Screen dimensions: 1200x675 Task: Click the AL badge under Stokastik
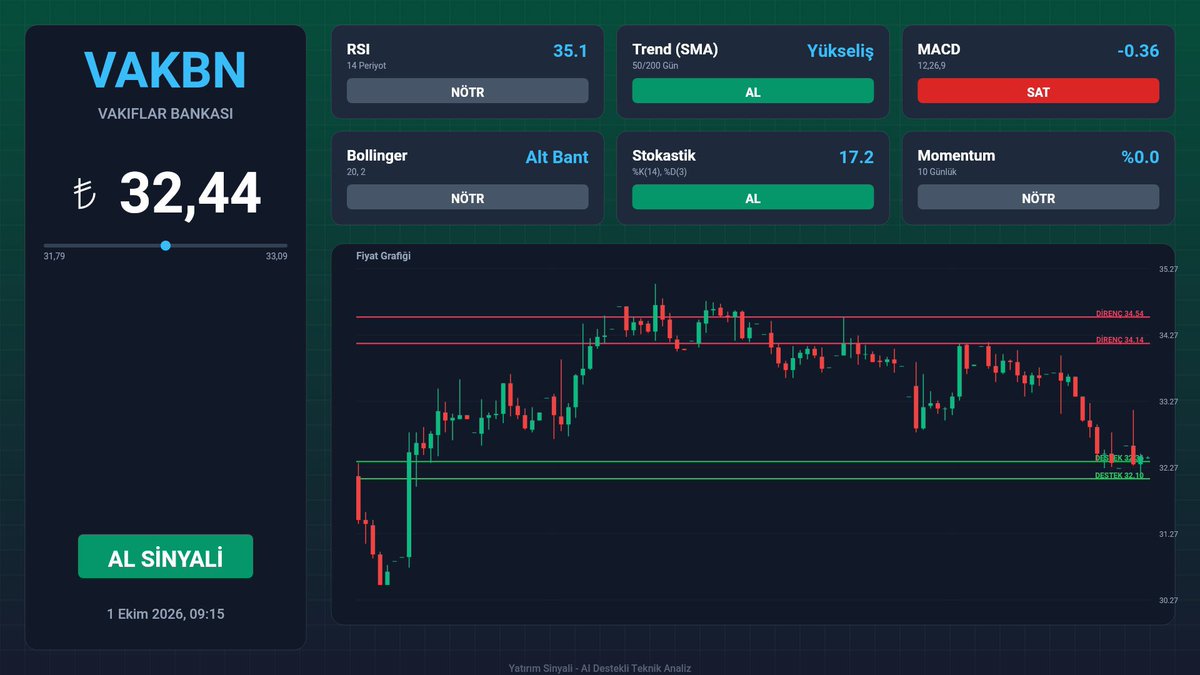753,198
